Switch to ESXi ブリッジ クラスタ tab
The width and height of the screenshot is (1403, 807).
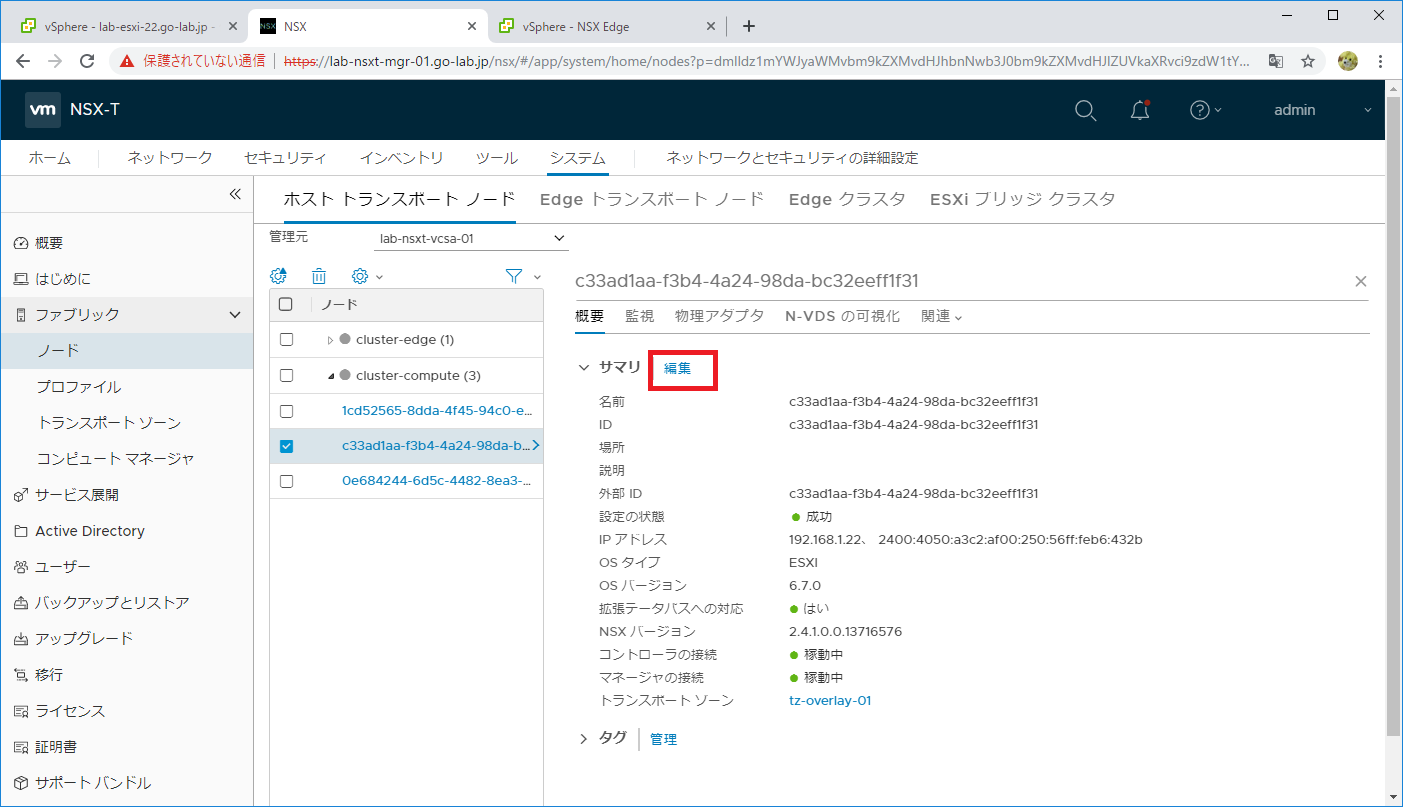click(x=1022, y=199)
